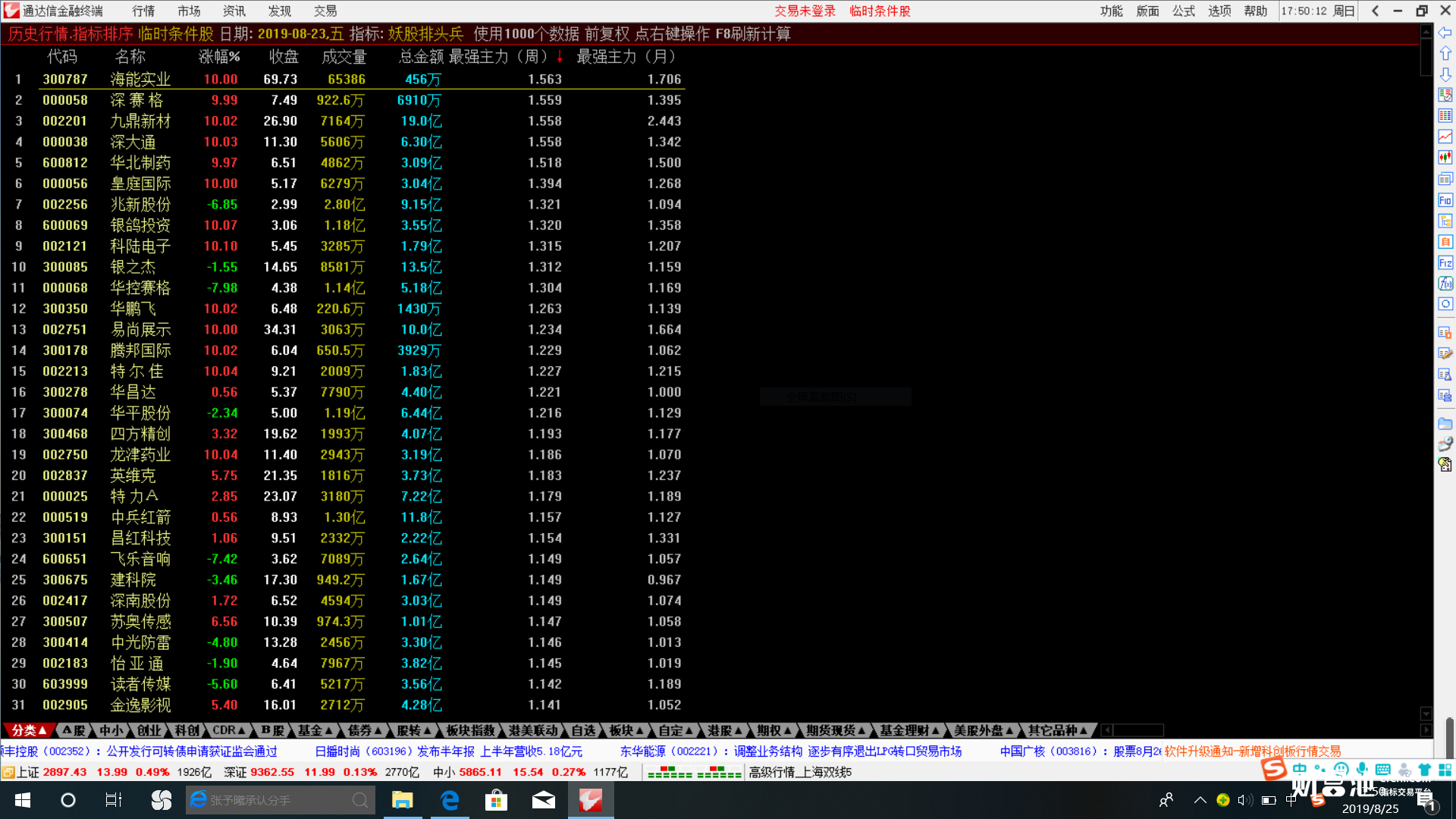The width and height of the screenshot is (1456, 819).
Task: Click the 交易未登录 link
Action: (805, 11)
